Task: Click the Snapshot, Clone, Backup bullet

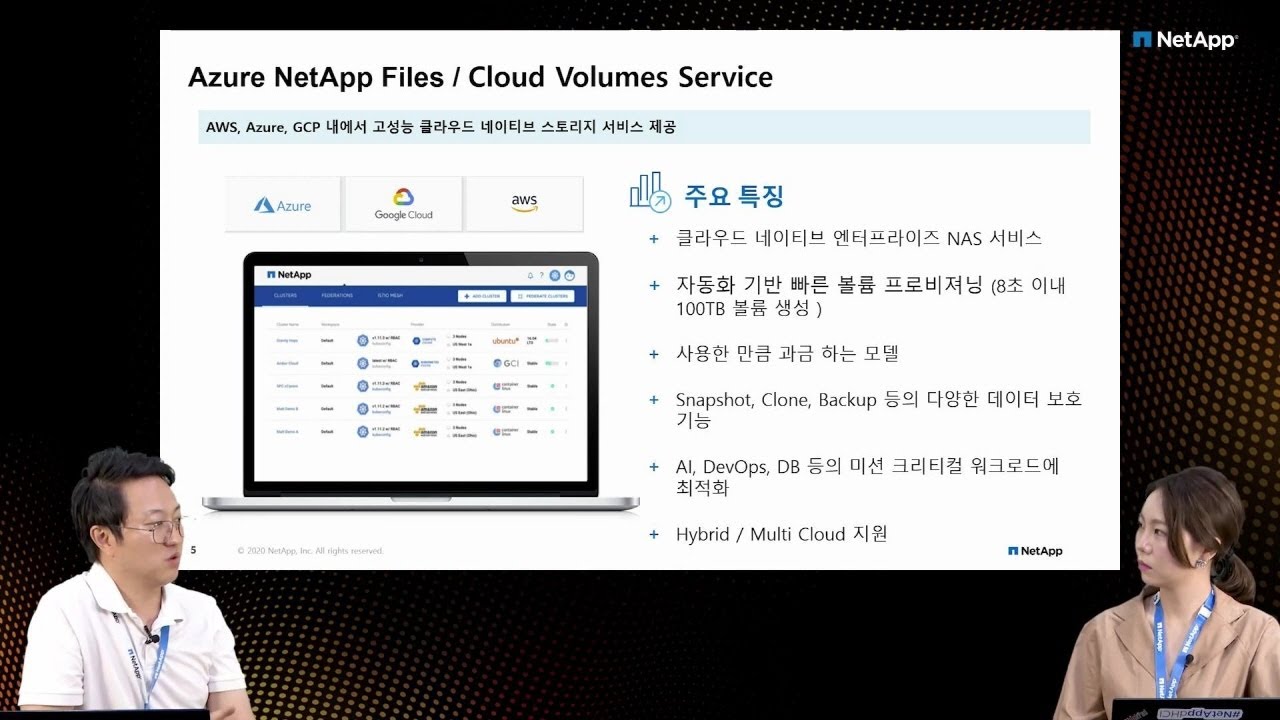Action: coord(879,410)
